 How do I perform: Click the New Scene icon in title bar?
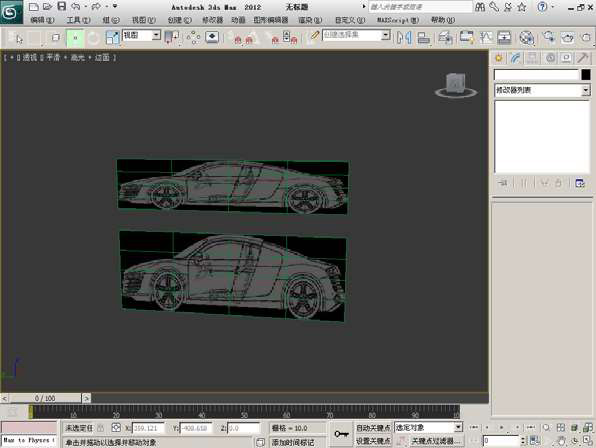[33, 6]
